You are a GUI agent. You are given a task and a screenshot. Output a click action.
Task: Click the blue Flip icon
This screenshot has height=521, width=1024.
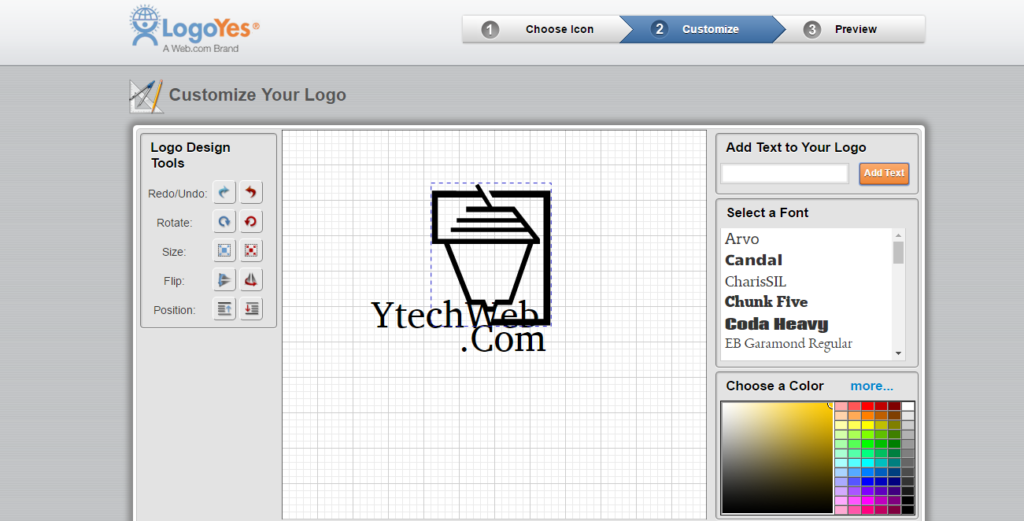pos(224,280)
